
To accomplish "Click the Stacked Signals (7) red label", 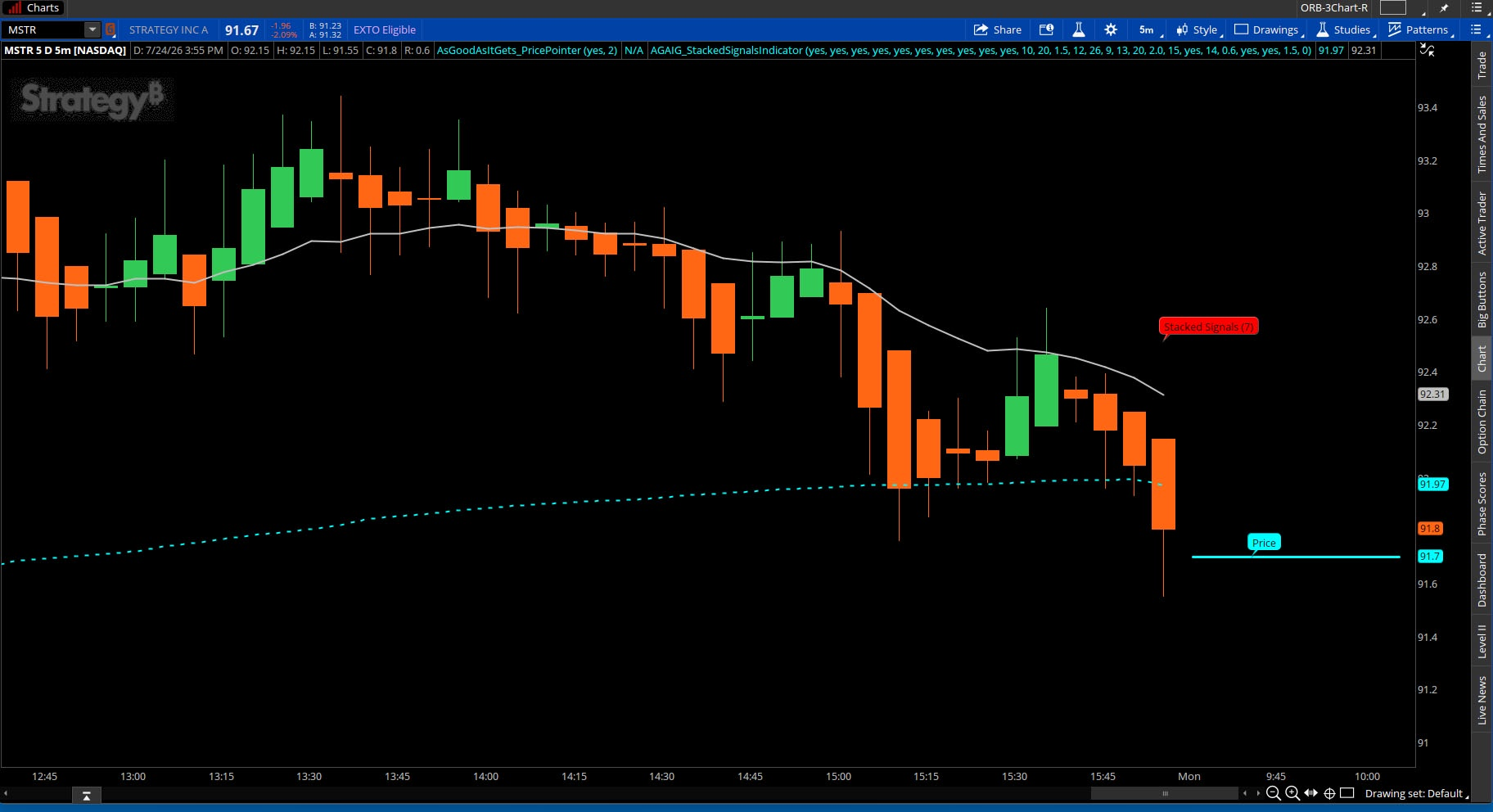I will tap(1208, 327).
